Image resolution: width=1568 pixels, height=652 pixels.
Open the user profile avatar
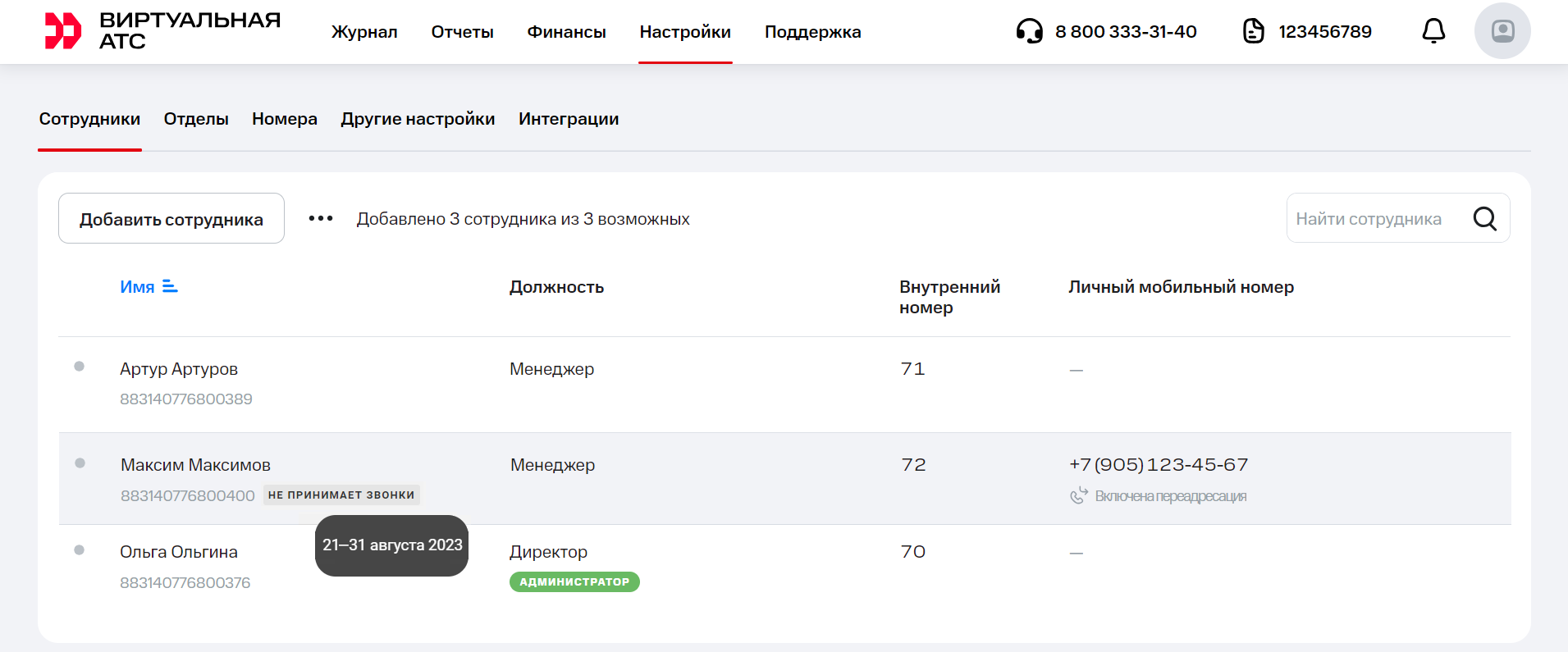[1502, 31]
